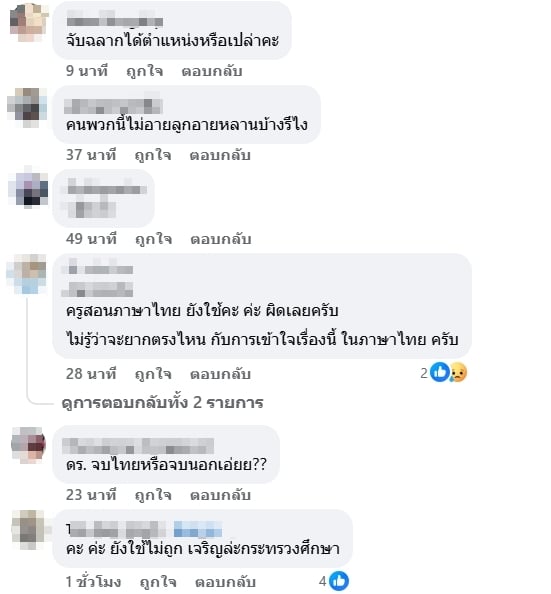
Task: Open avatar of the ดร. จบไทย commenter
Action: (x=28, y=445)
